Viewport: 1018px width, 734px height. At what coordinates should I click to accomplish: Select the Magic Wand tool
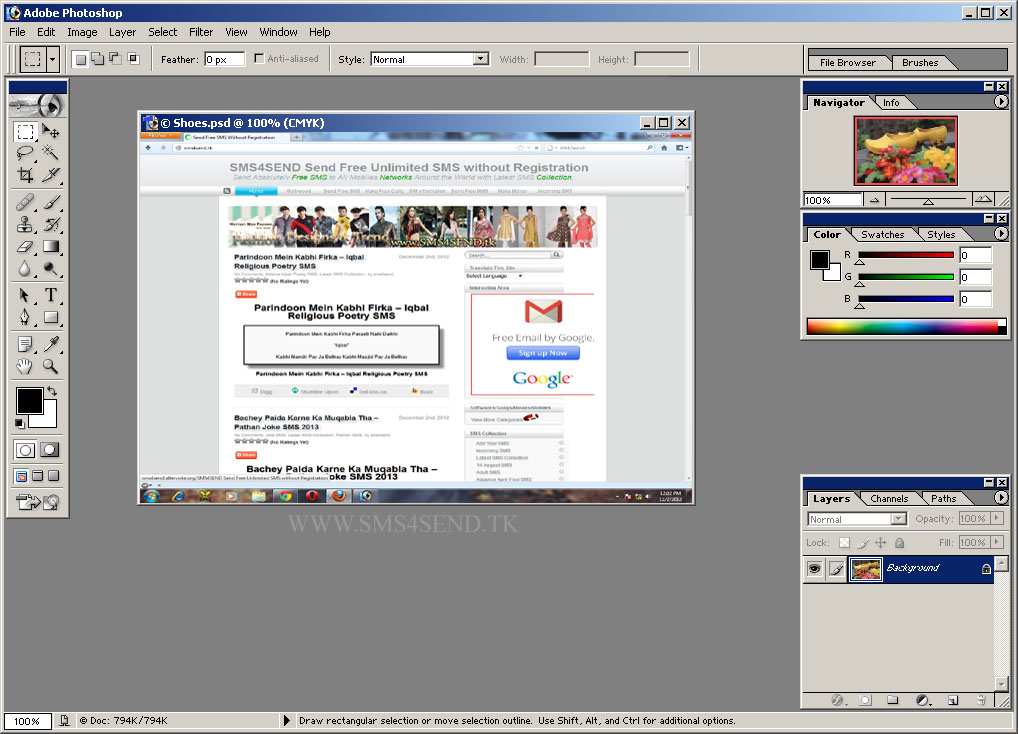51,153
